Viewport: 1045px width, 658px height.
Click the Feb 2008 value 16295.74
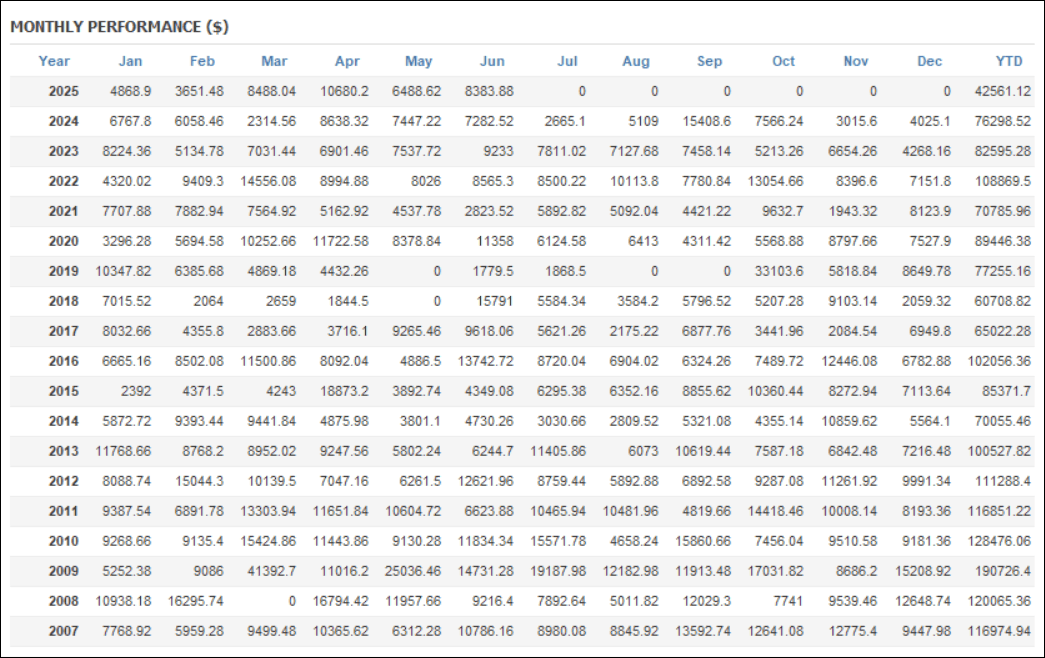195,601
